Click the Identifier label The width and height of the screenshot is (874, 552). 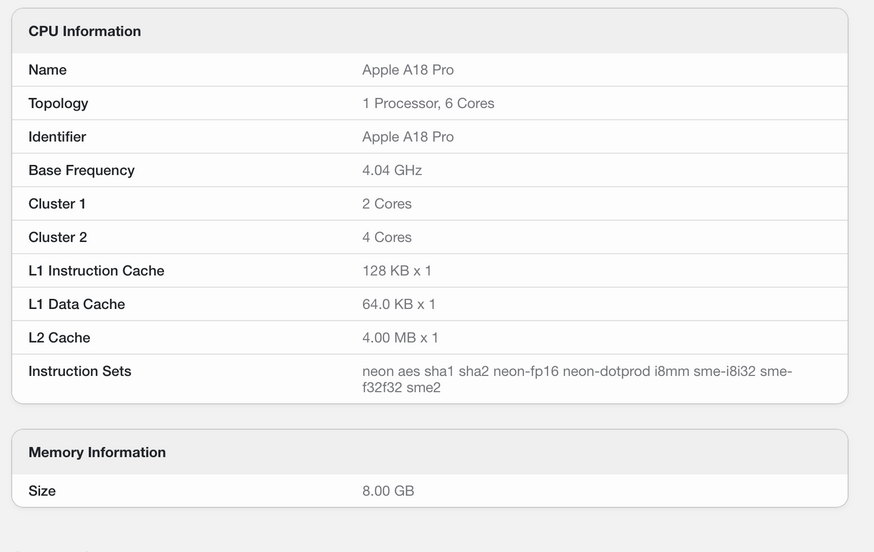(x=57, y=137)
